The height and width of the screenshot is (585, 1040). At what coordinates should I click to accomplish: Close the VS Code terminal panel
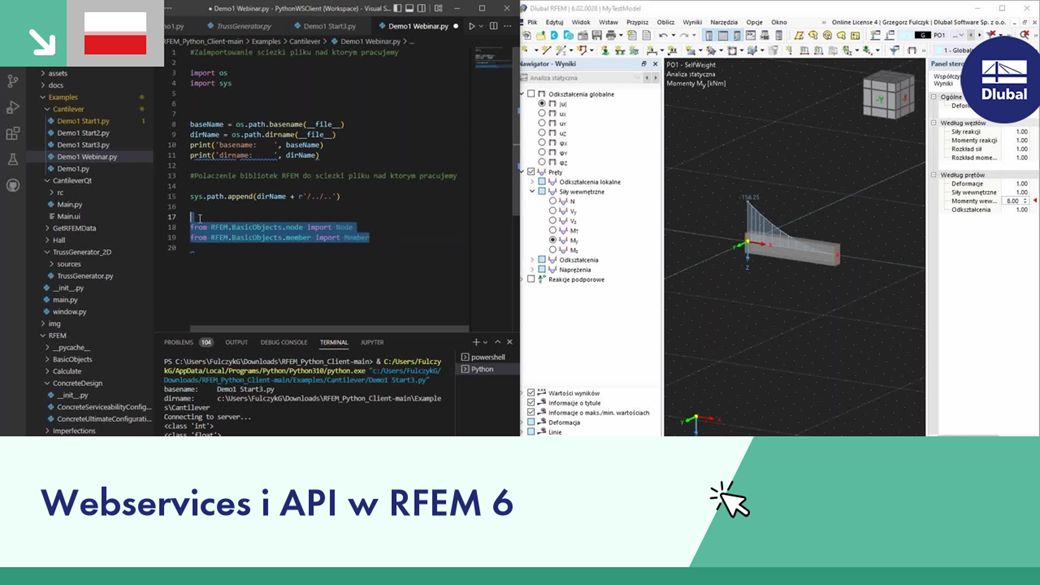click(x=509, y=342)
